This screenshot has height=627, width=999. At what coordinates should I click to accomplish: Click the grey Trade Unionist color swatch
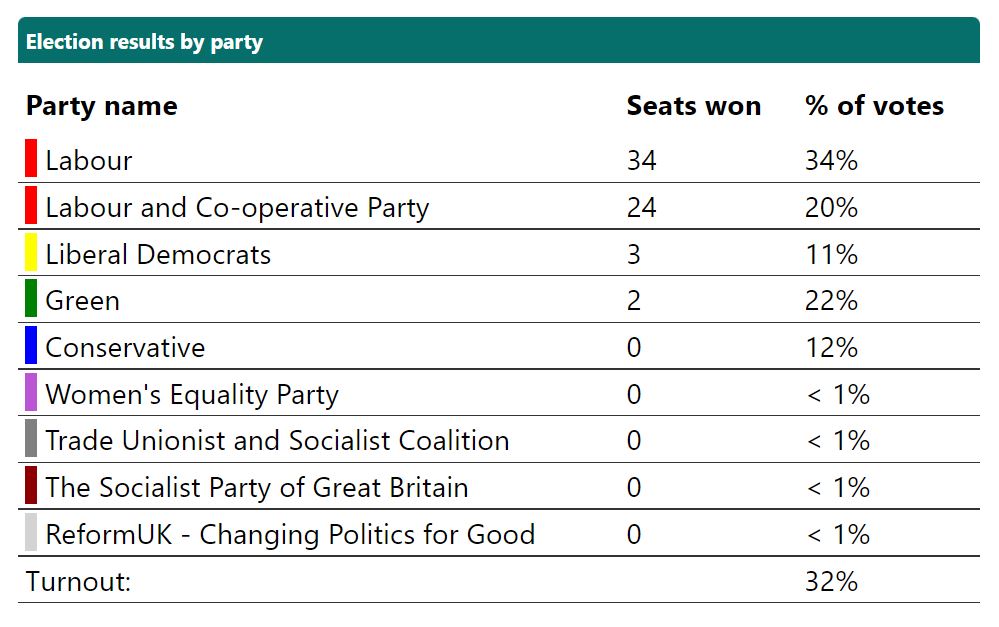[x=31, y=440]
